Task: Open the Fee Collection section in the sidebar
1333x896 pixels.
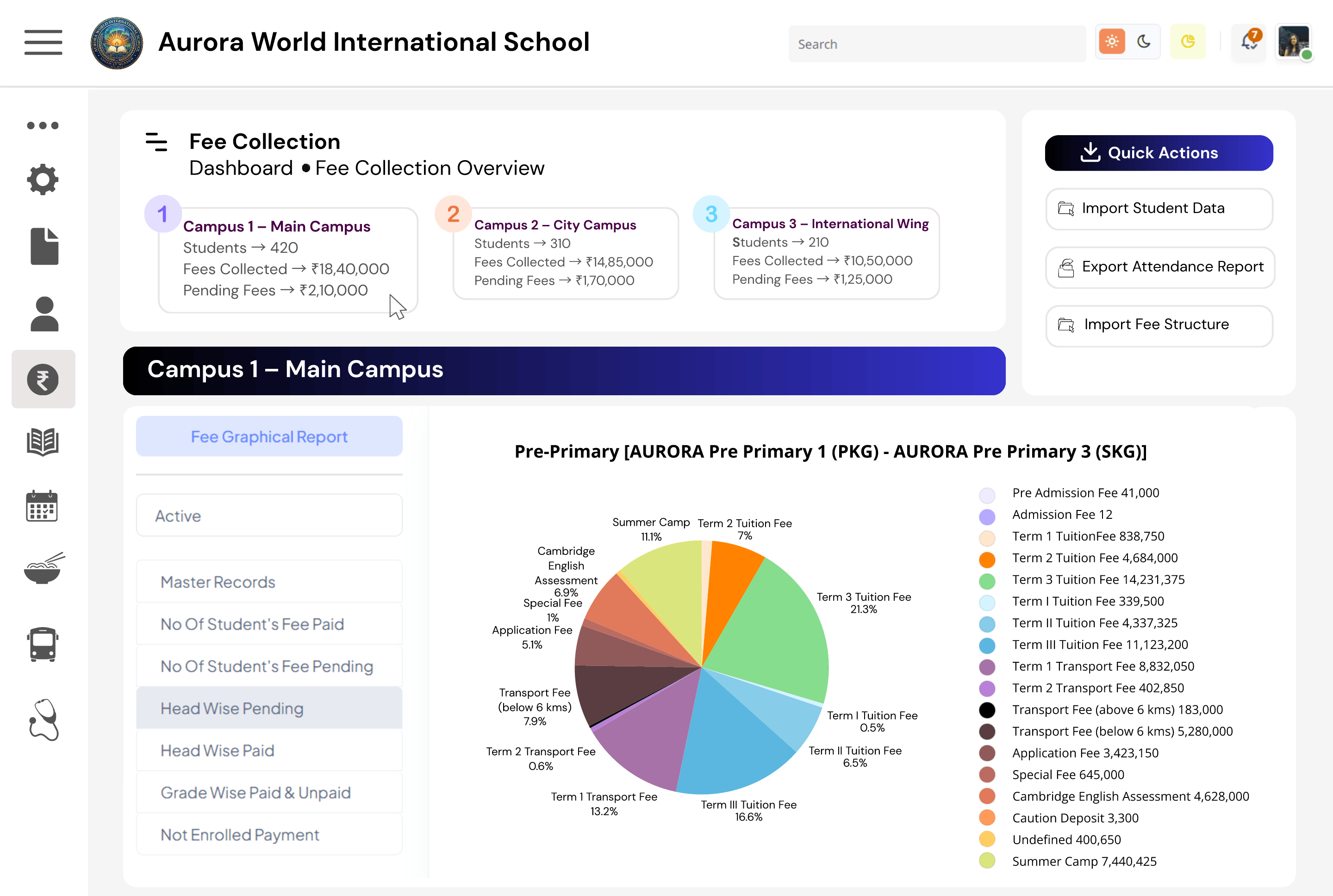Action: (44, 379)
